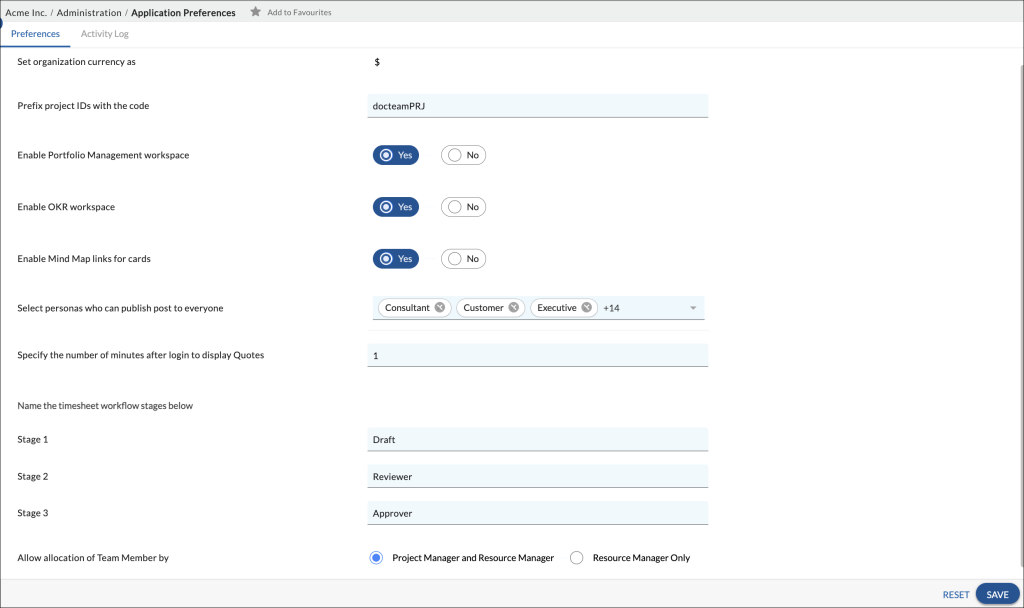Screen dimensions: 1024x608
Task: Remove the Executive persona chip
Action: click(587, 307)
